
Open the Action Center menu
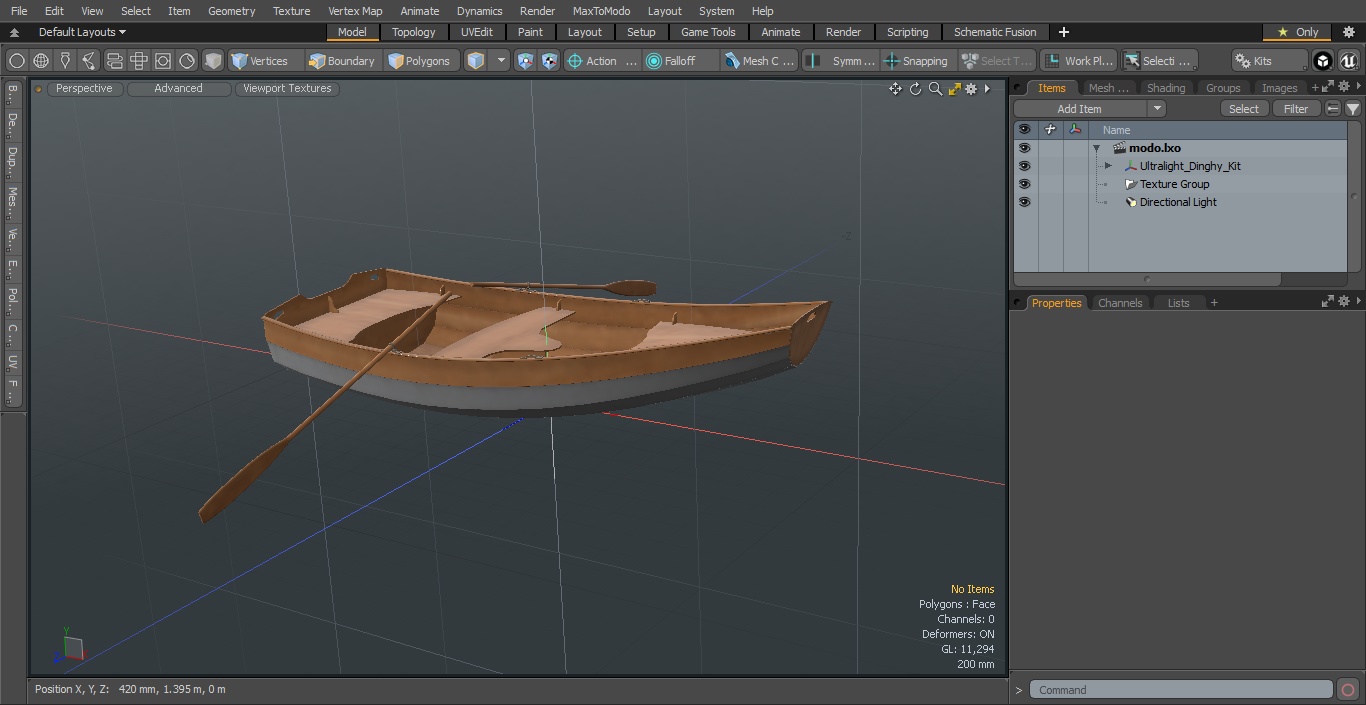pyautogui.click(x=601, y=61)
